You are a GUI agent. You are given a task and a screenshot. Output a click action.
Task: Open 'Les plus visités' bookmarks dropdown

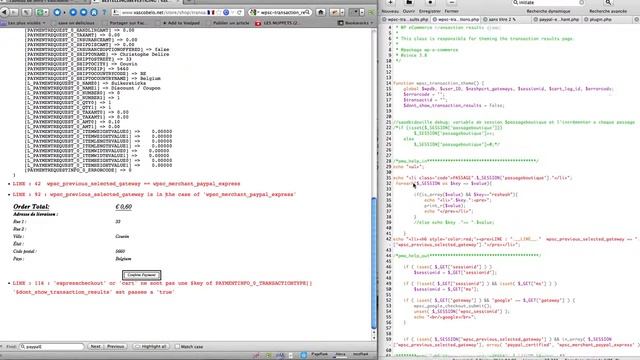coord(24,23)
